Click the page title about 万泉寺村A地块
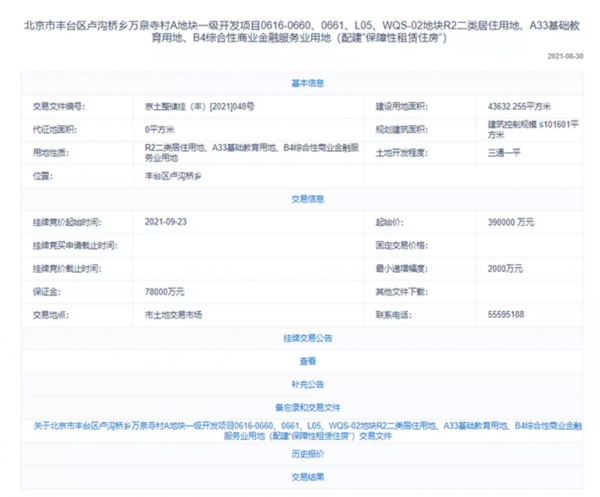The height and width of the screenshot is (497, 600). point(302,32)
